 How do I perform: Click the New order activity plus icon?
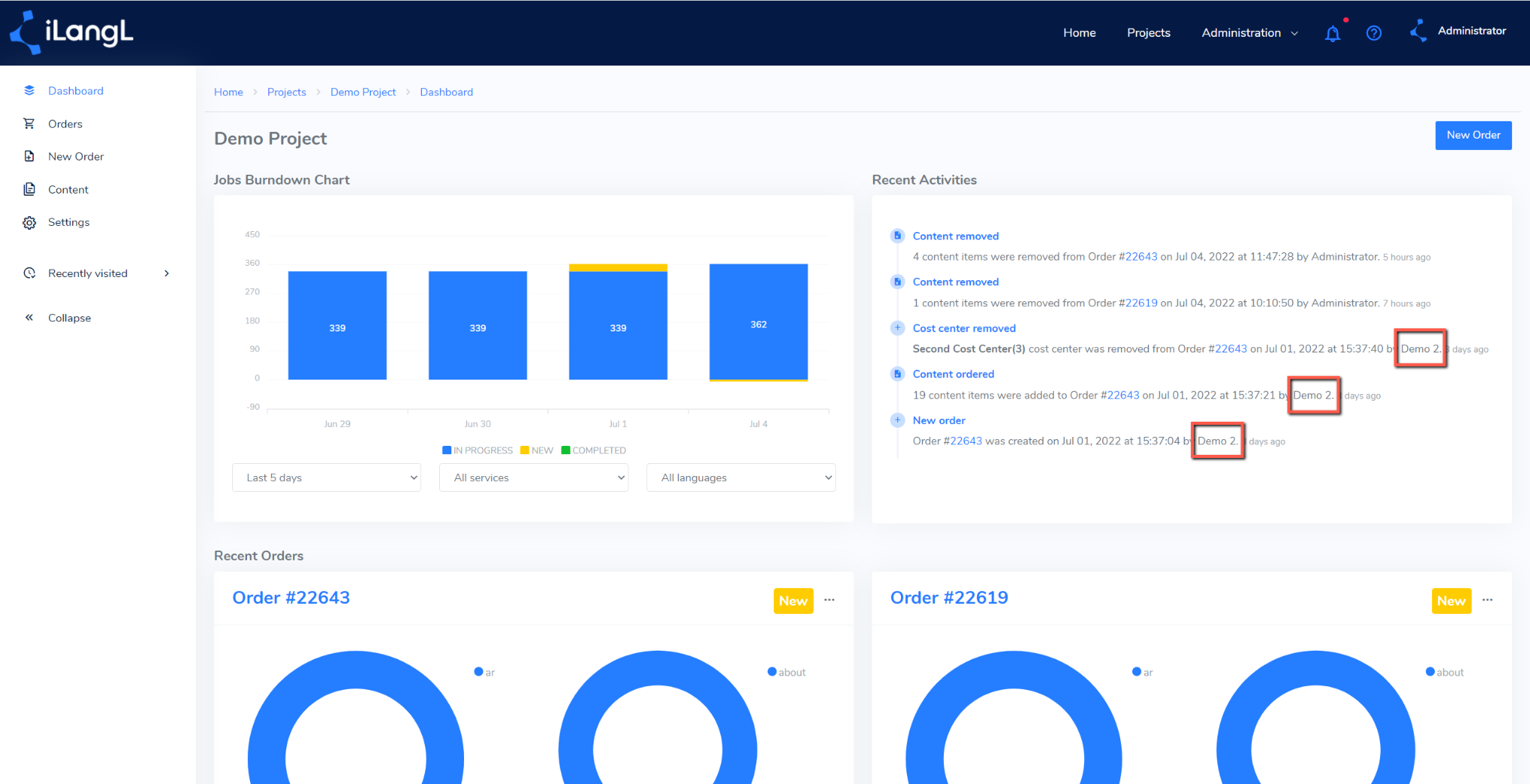(897, 420)
